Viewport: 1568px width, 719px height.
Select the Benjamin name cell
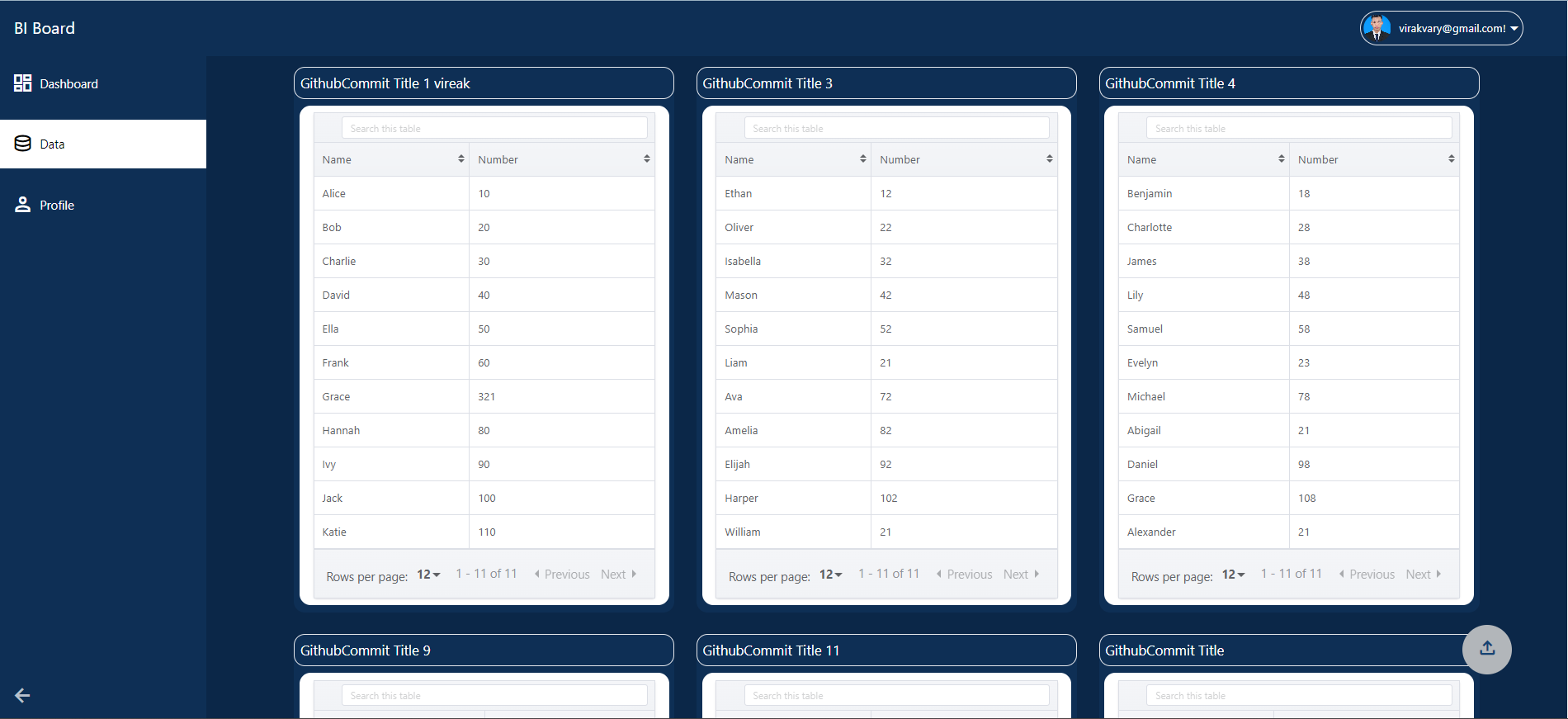click(x=1204, y=193)
